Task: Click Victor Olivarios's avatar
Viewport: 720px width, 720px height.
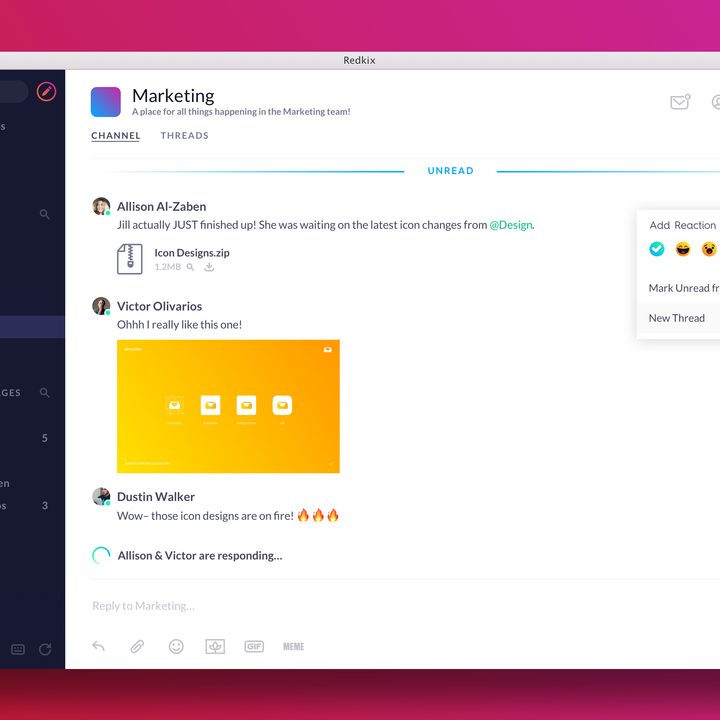Action: [x=101, y=306]
